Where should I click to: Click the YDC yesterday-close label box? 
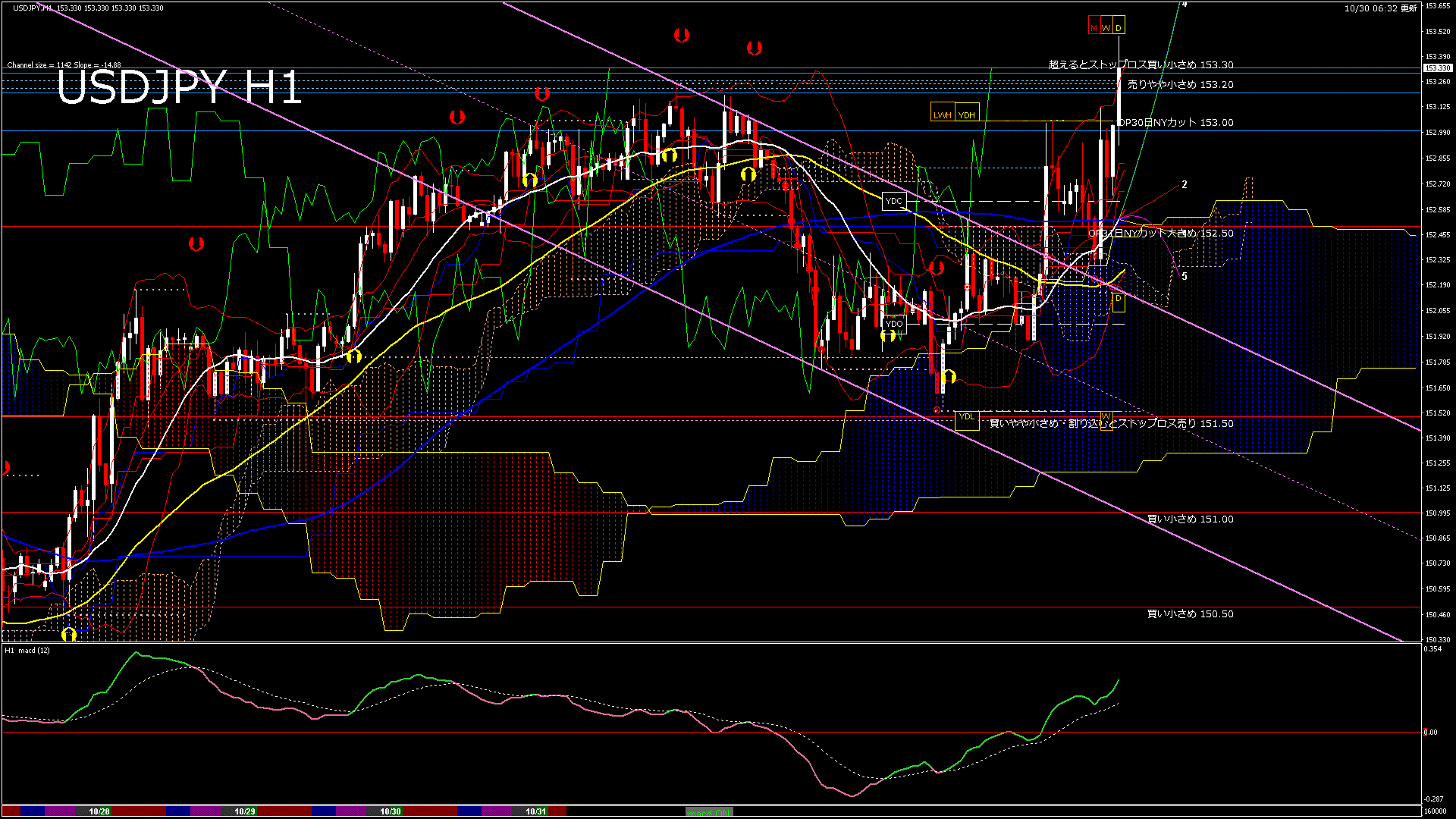pos(894,201)
